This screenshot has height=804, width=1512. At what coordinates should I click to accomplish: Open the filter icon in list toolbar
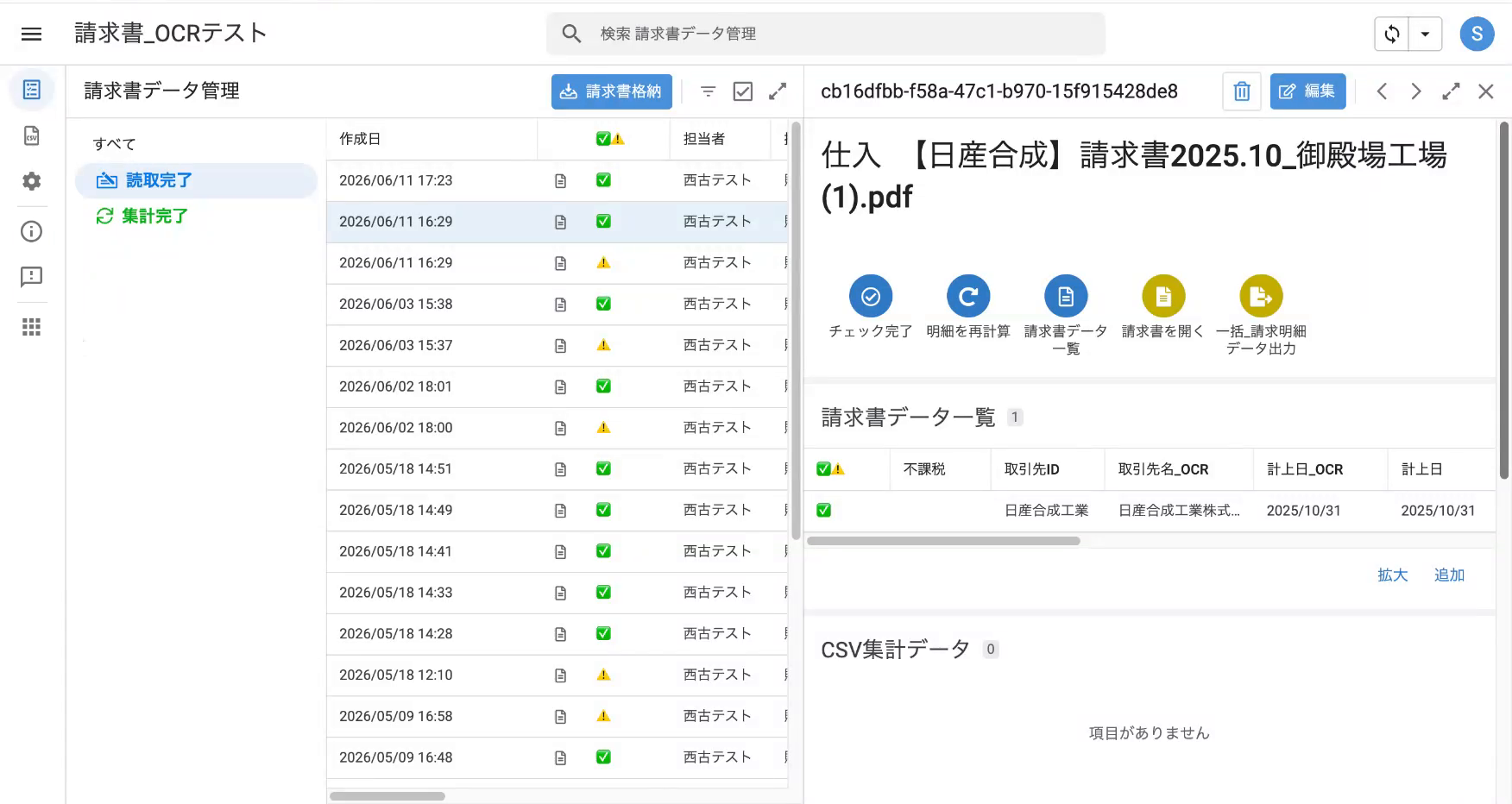pos(709,91)
